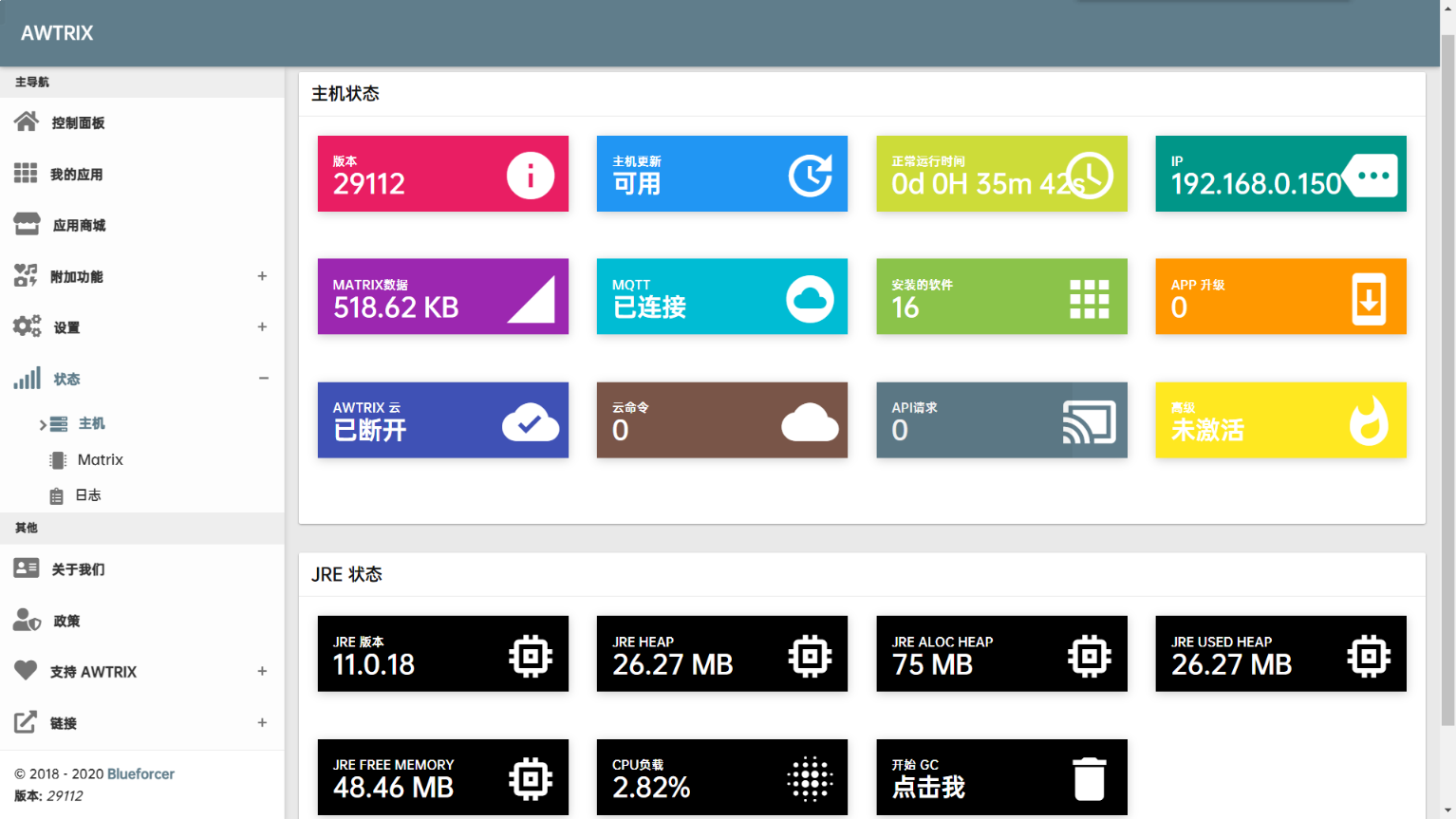Click the grid icon on 安装的软件 card

[x=1089, y=299]
